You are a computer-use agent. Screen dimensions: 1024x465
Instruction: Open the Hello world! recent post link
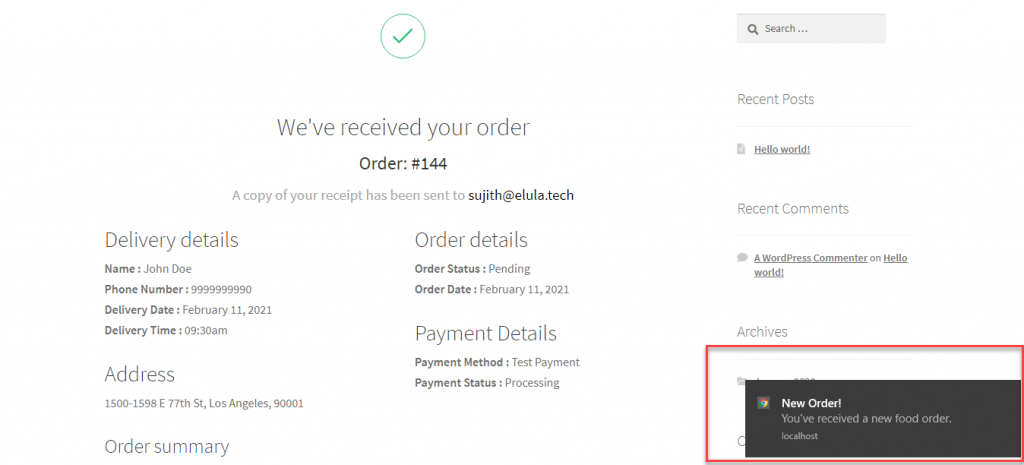pos(782,149)
